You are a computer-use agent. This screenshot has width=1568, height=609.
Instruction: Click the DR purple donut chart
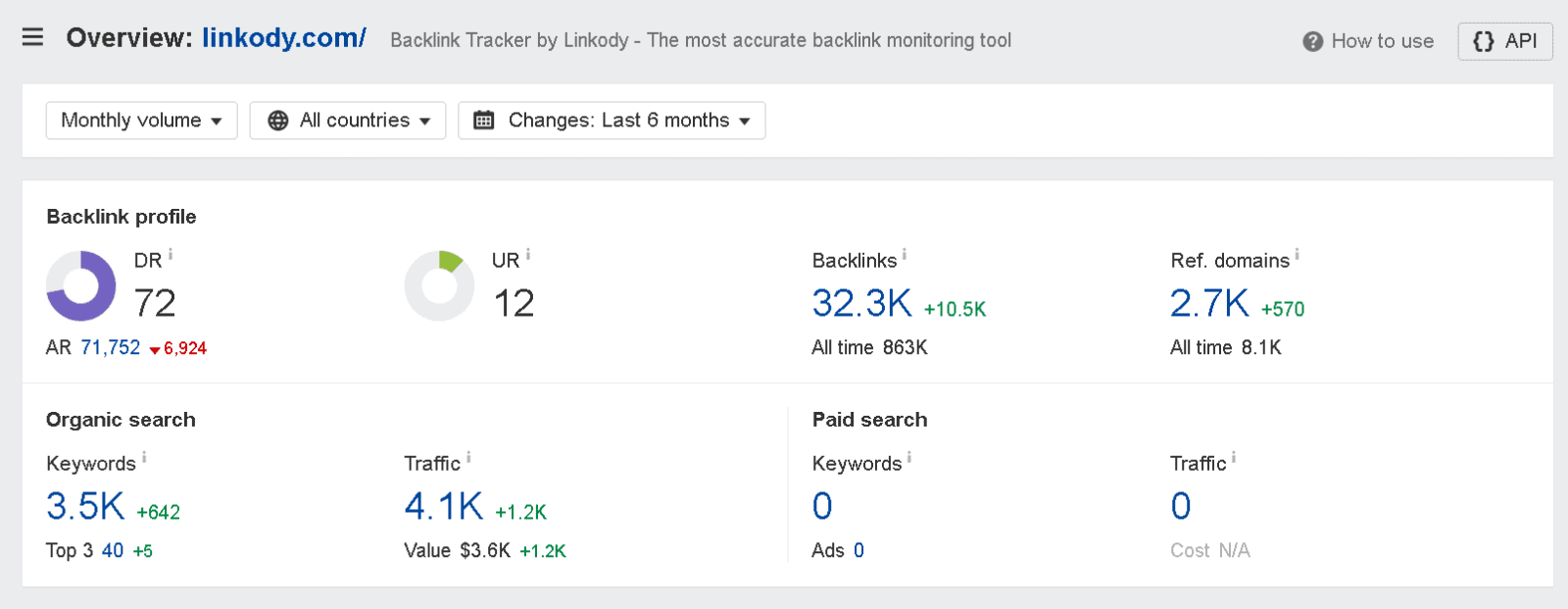(81, 286)
